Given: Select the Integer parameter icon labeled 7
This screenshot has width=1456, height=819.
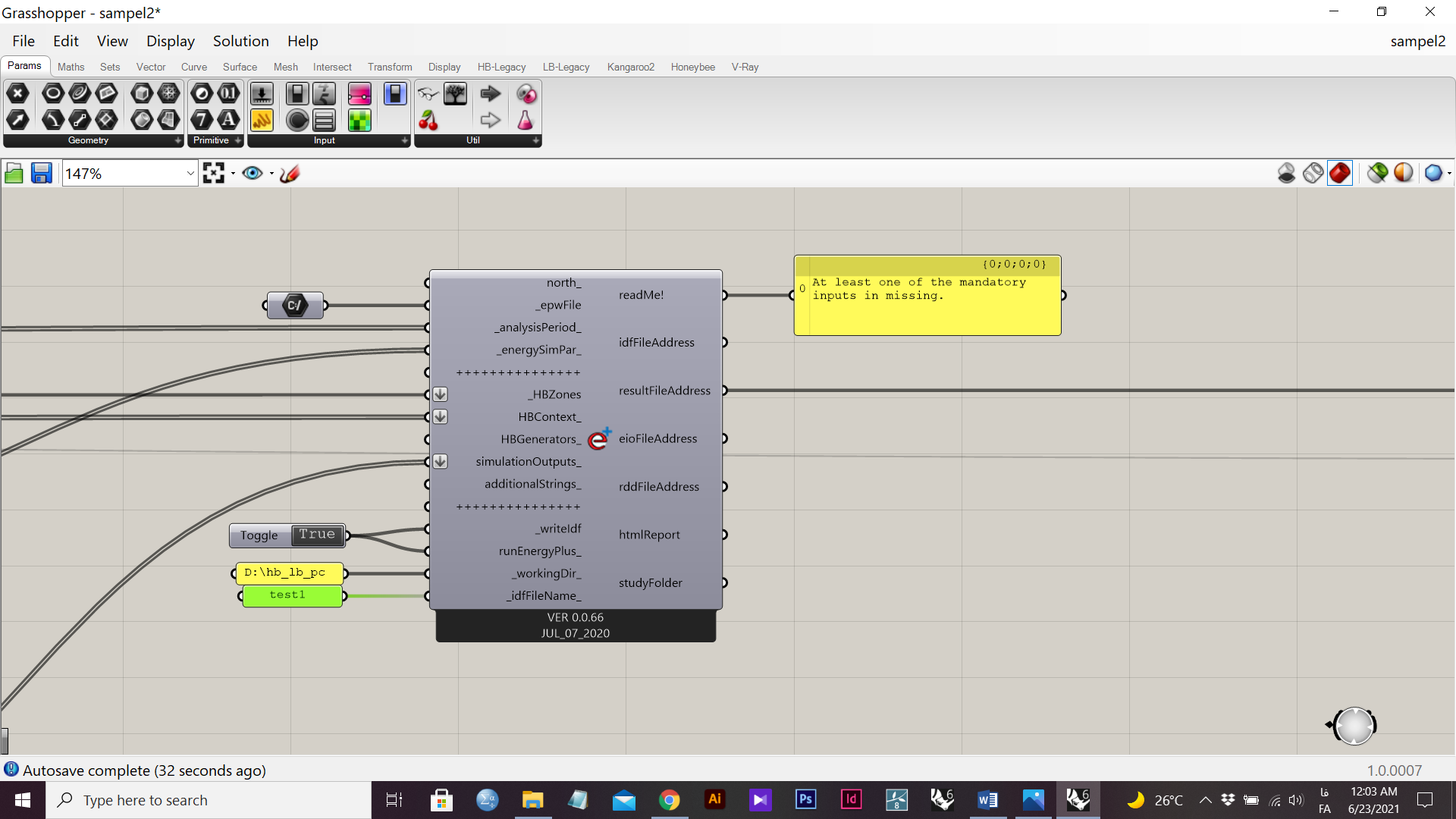Looking at the screenshot, I should click(202, 120).
